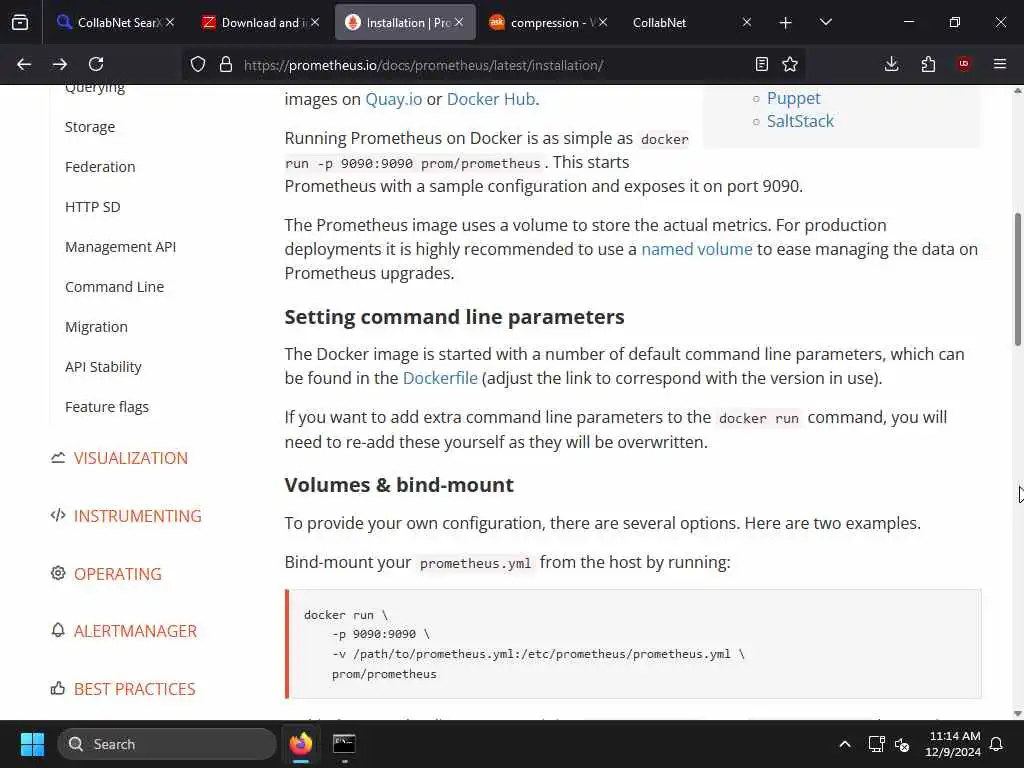Open the Firefox application menu
Screen dimensions: 1024x768
(1000, 64)
